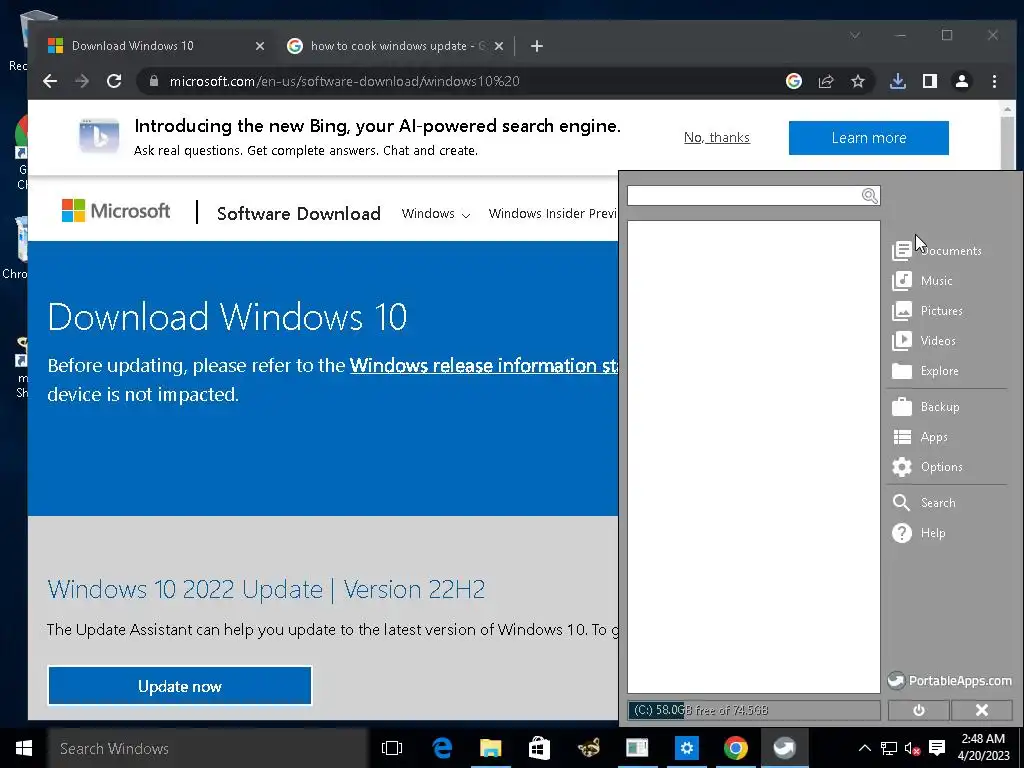The height and width of the screenshot is (768, 1024).
Task: Reload the Chrome page
Action: click(x=114, y=81)
